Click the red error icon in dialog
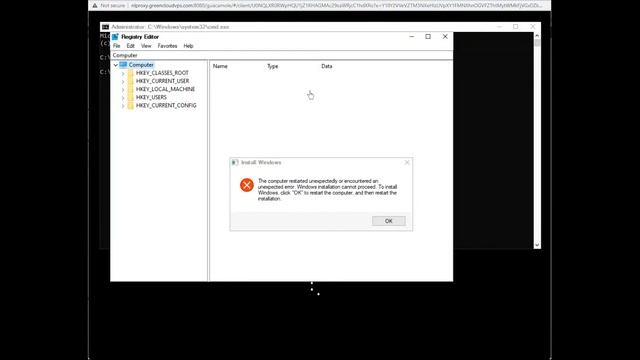 pyautogui.click(x=247, y=185)
